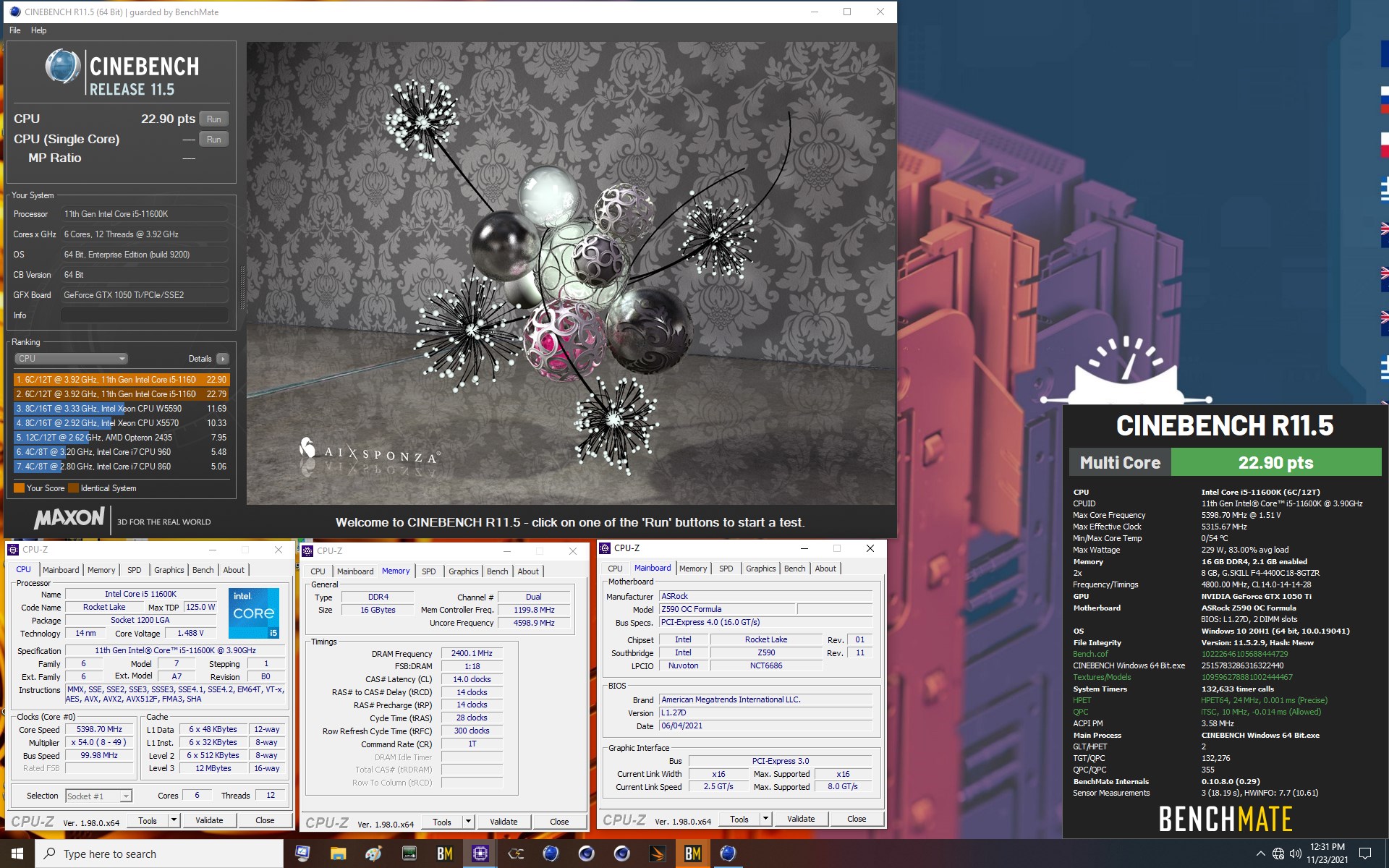This screenshot has height=868, width=1389.
Task: Switch to Graphics tab in middle CPU-Z window
Action: tap(463, 571)
